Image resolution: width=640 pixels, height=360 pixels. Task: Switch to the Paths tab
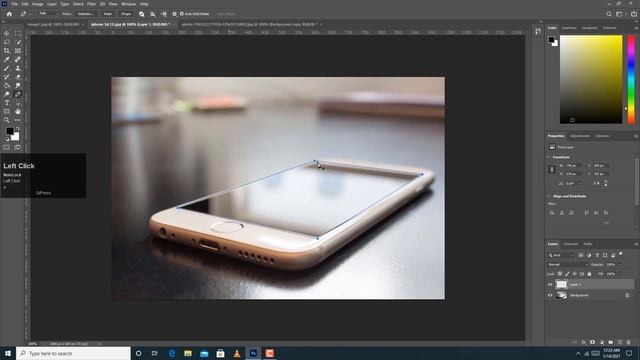pos(588,244)
